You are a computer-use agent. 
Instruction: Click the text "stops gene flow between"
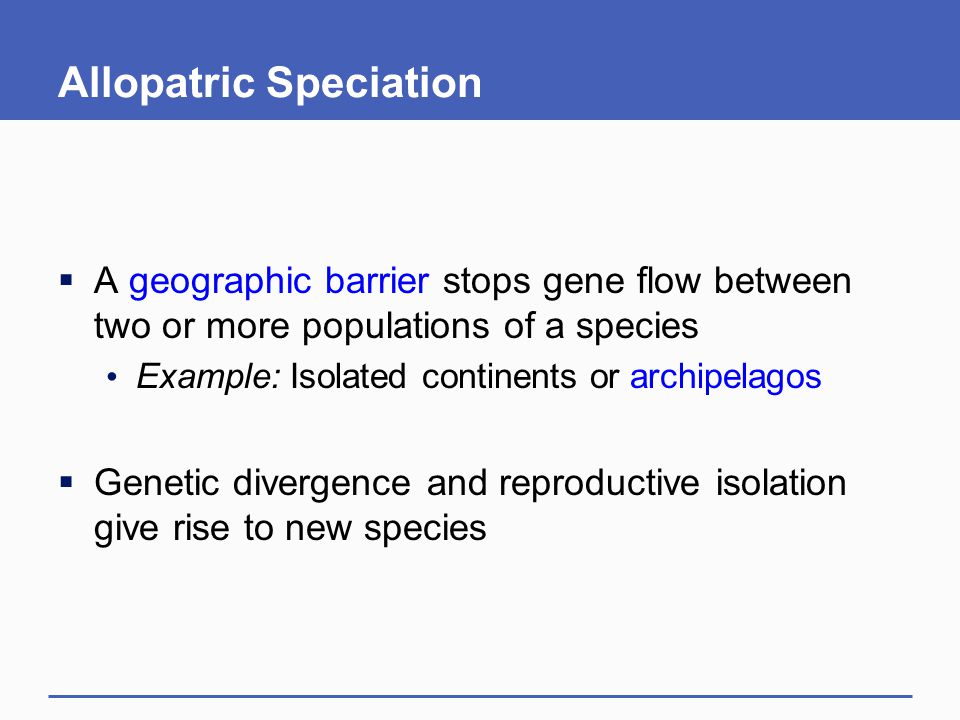(x=647, y=283)
